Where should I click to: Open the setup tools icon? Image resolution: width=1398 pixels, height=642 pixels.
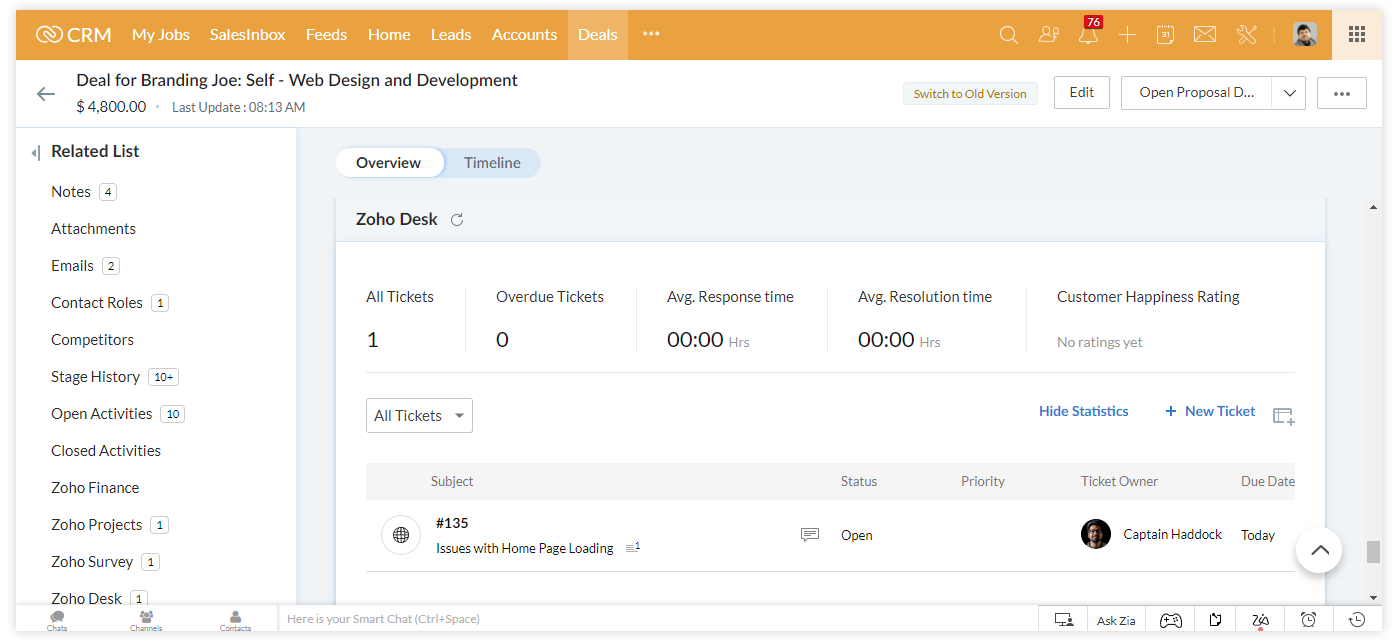[x=1246, y=35]
